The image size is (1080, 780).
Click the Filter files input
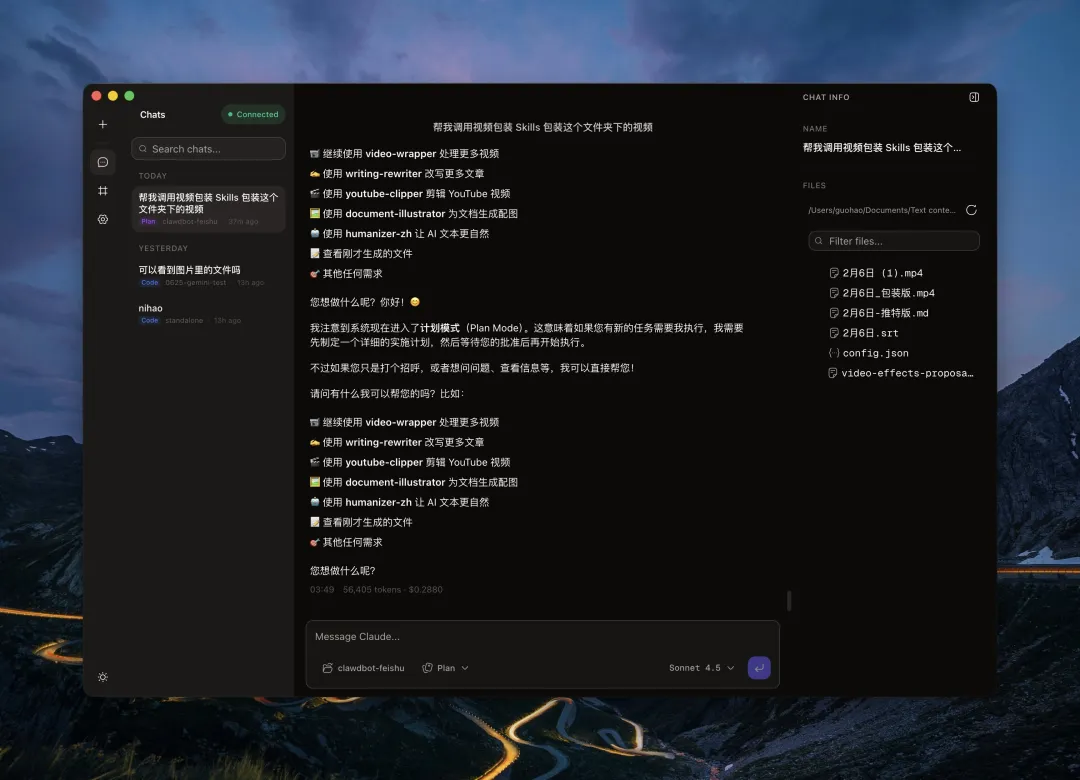pyautogui.click(x=894, y=241)
